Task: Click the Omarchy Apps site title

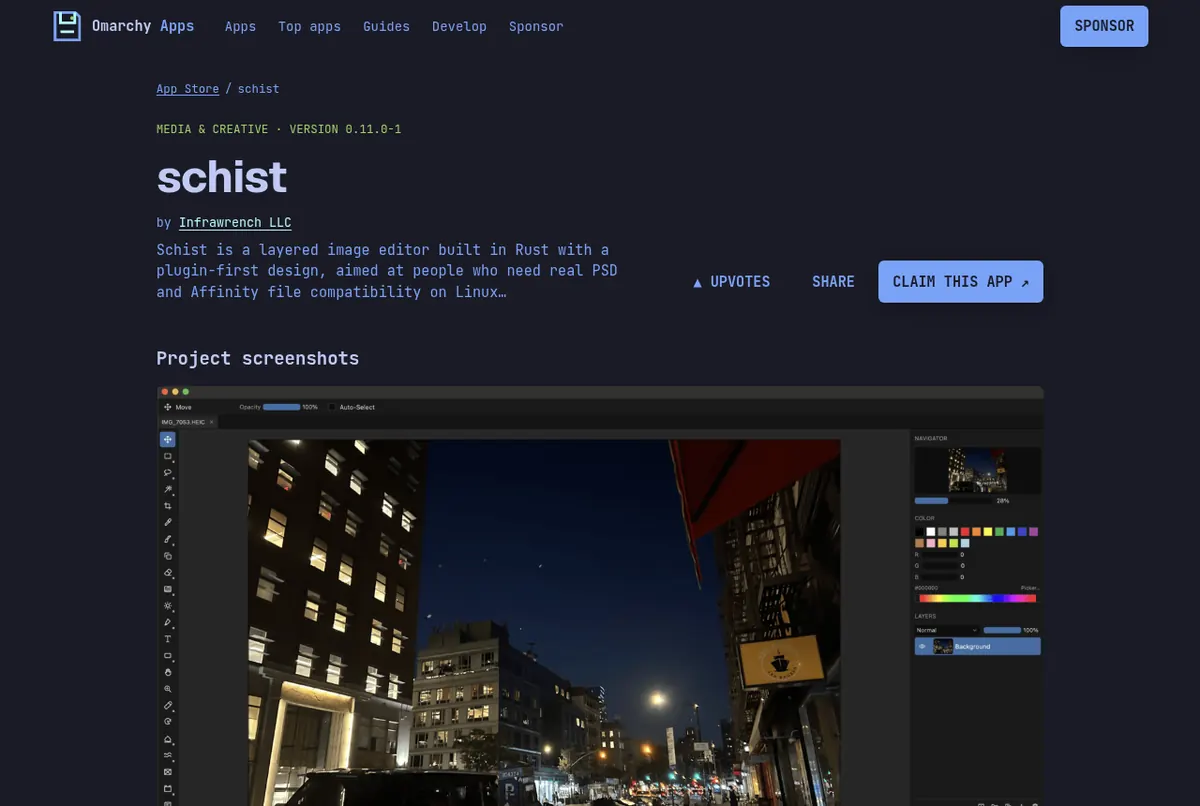Action: tap(143, 26)
